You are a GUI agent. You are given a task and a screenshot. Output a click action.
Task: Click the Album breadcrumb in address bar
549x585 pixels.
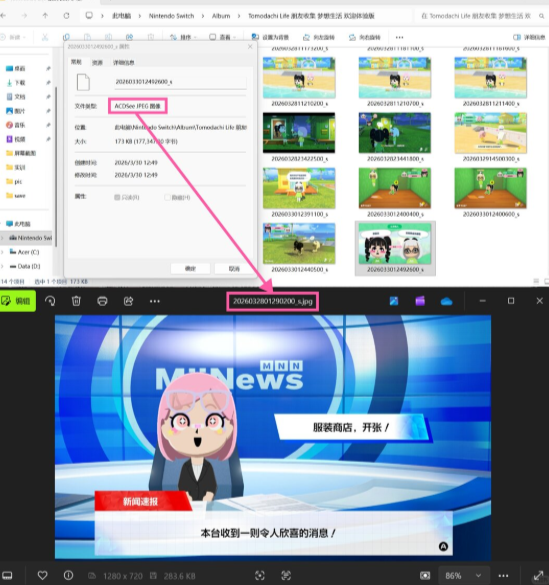click(221, 16)
